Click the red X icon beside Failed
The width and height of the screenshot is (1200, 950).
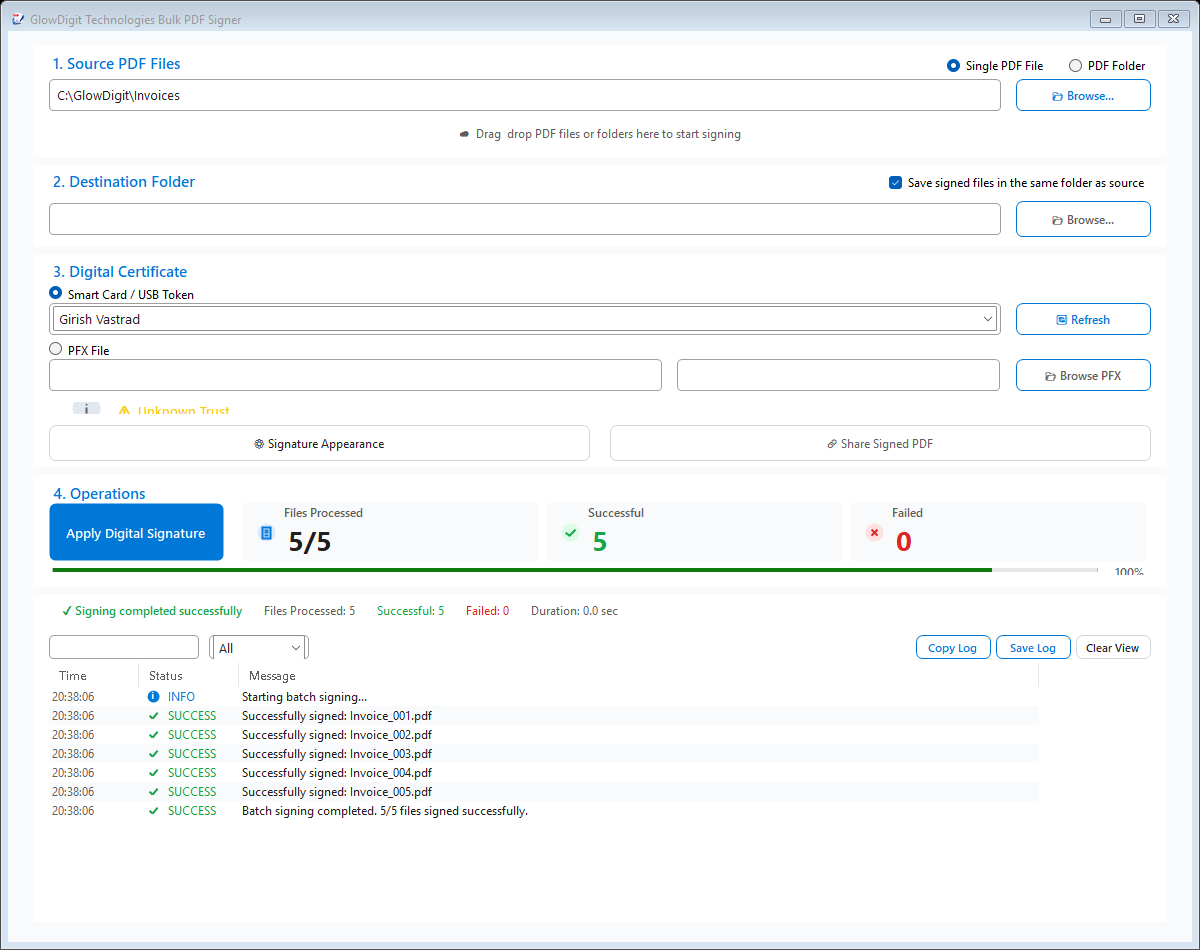874,533
